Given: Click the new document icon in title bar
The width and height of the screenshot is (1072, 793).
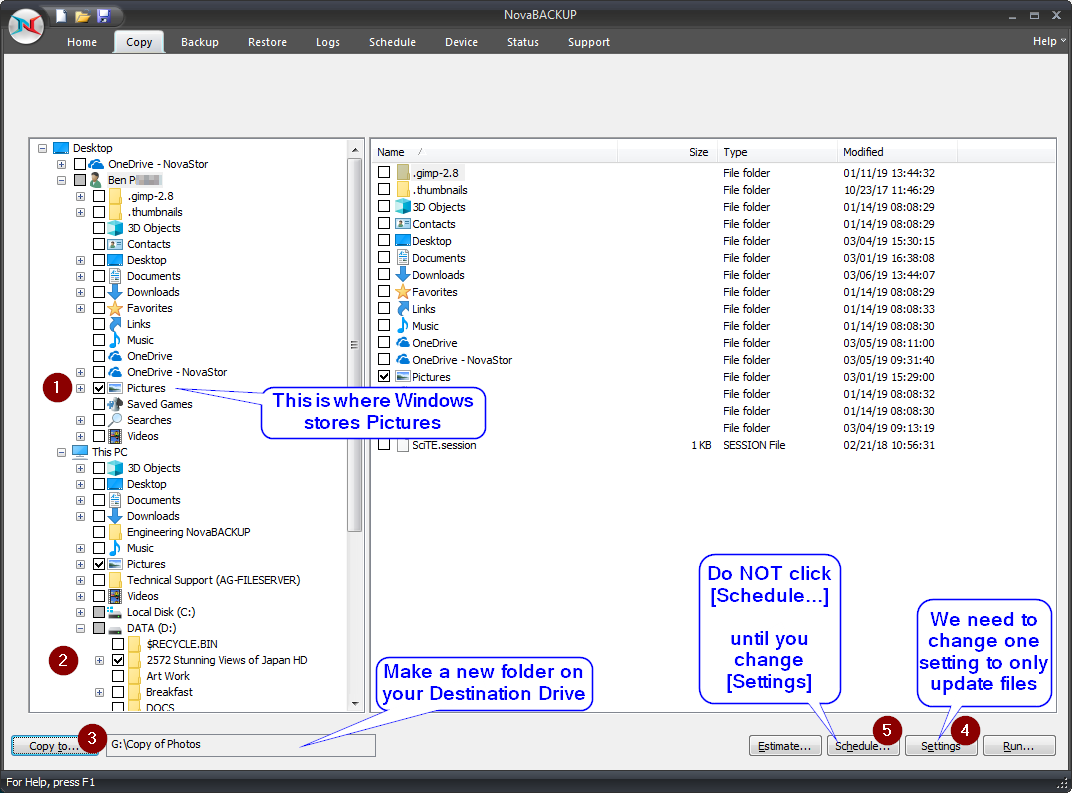Looking at the screenshot, I should click(x=62, y=16).
